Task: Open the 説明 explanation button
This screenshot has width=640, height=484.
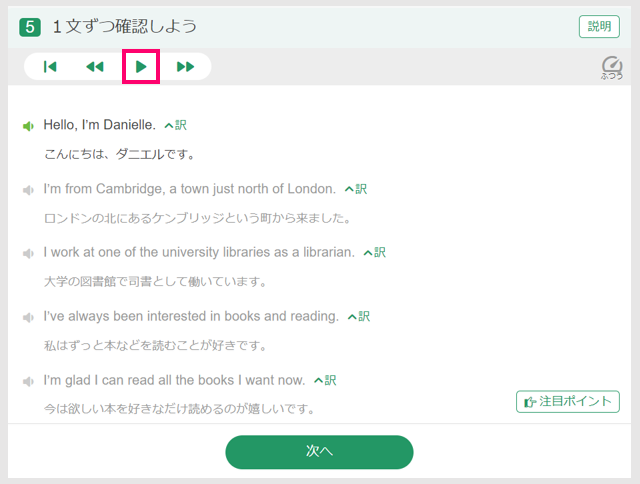Action: 599,27
